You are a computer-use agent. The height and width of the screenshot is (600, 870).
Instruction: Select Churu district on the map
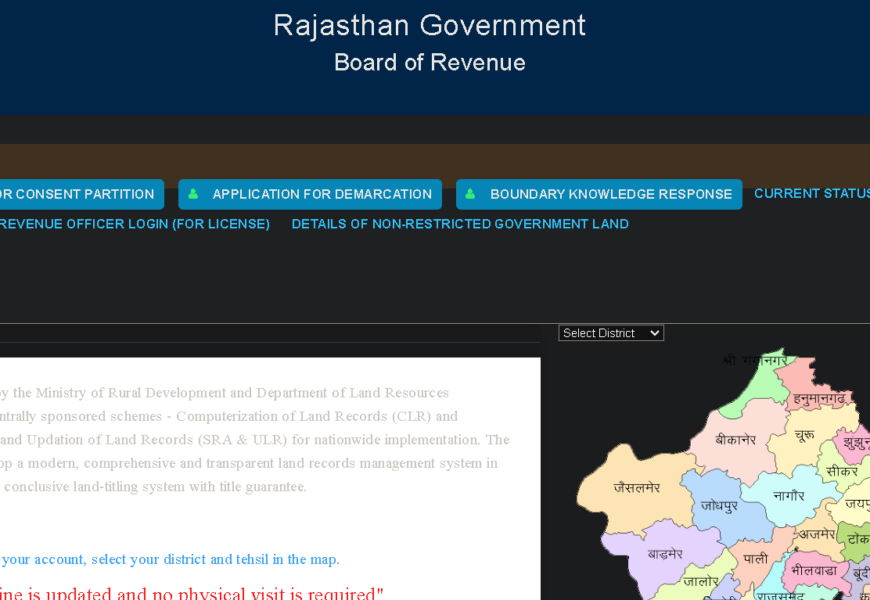[x=804, y=436]
